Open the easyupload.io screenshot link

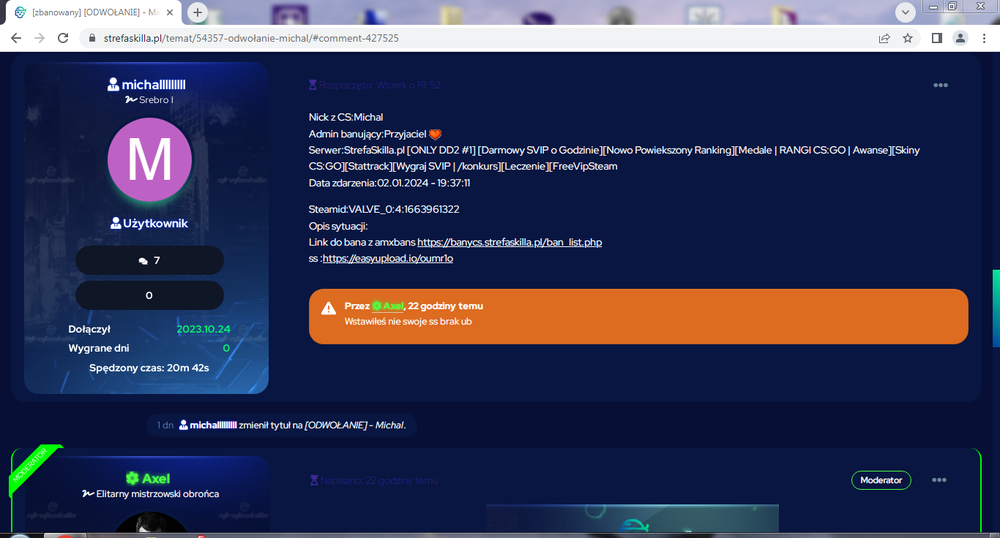tap(388, 258)
